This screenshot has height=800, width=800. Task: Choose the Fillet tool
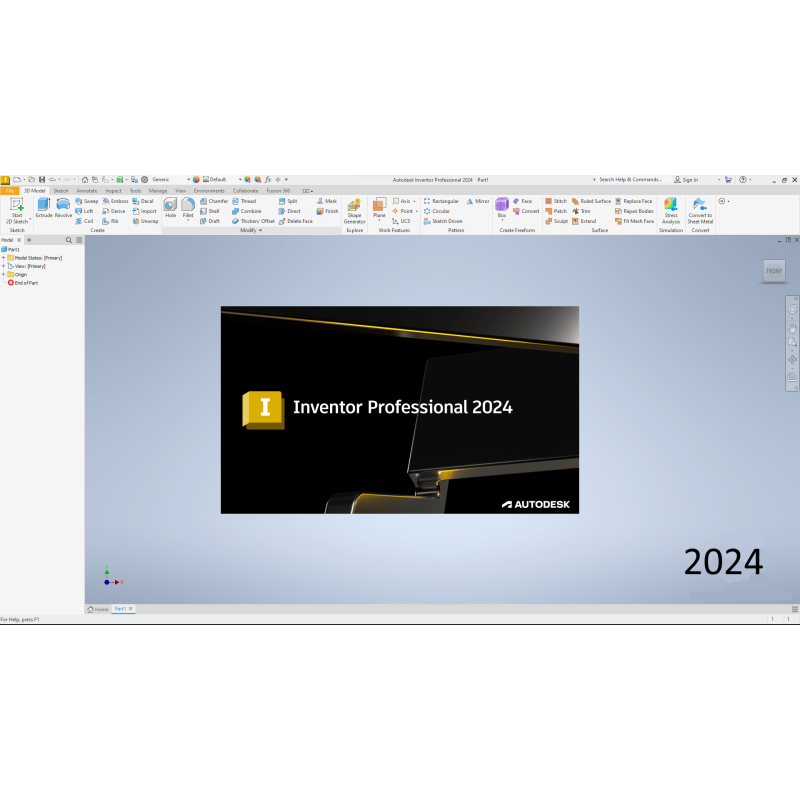point(188,207)
